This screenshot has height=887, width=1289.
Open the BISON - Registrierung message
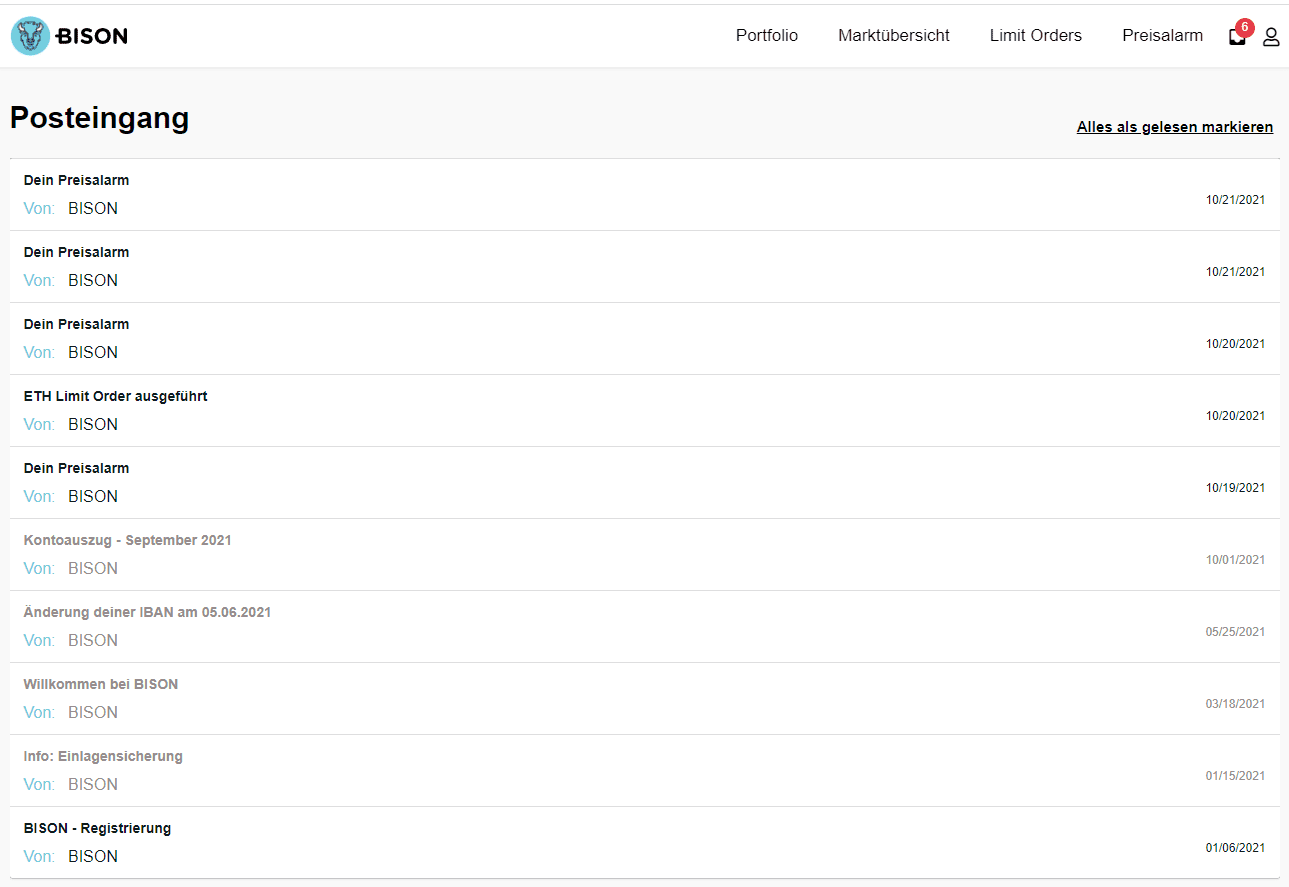click(x=645, y=843)
